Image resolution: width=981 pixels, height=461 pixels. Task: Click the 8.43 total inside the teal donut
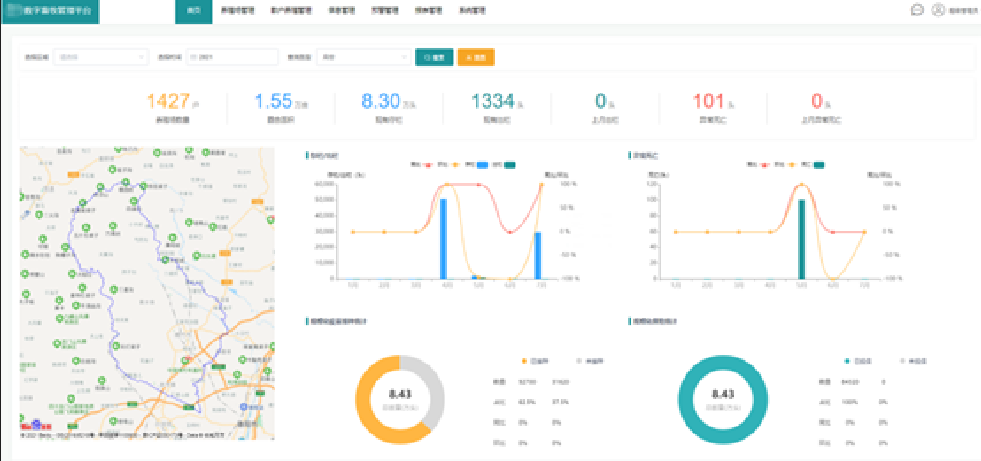(723, 394)
